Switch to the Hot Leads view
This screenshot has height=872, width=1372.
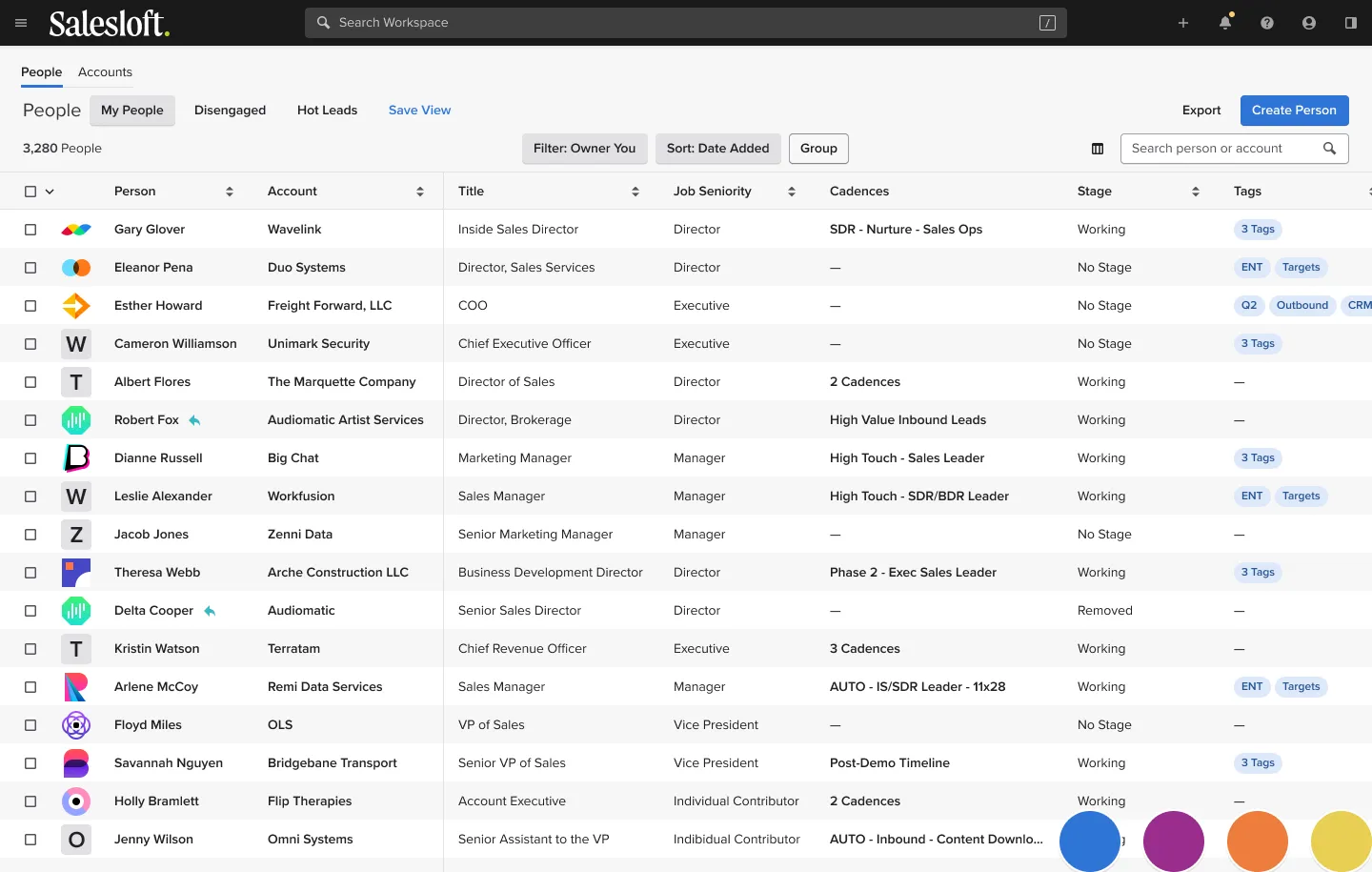pyautogui.click(x=327, y=111)
